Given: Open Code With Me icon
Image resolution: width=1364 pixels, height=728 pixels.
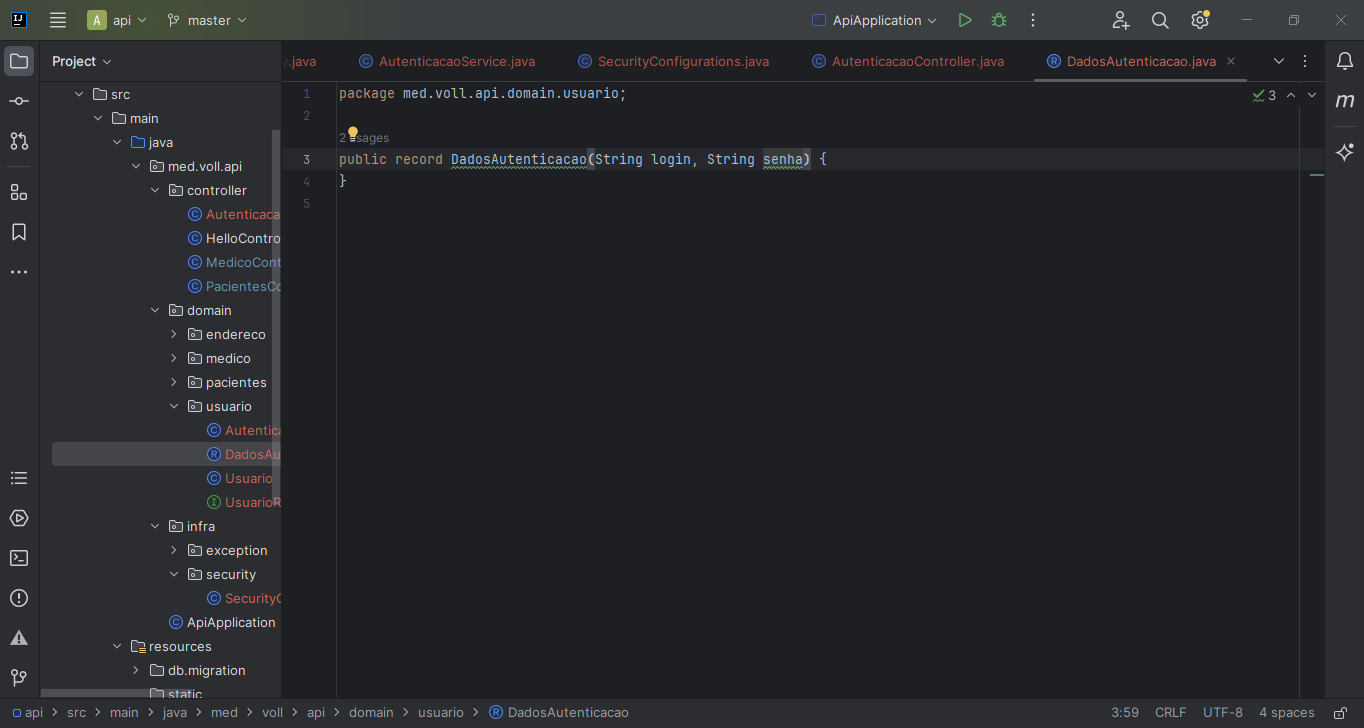Looking at the screenshot, I should [1120, 20].
